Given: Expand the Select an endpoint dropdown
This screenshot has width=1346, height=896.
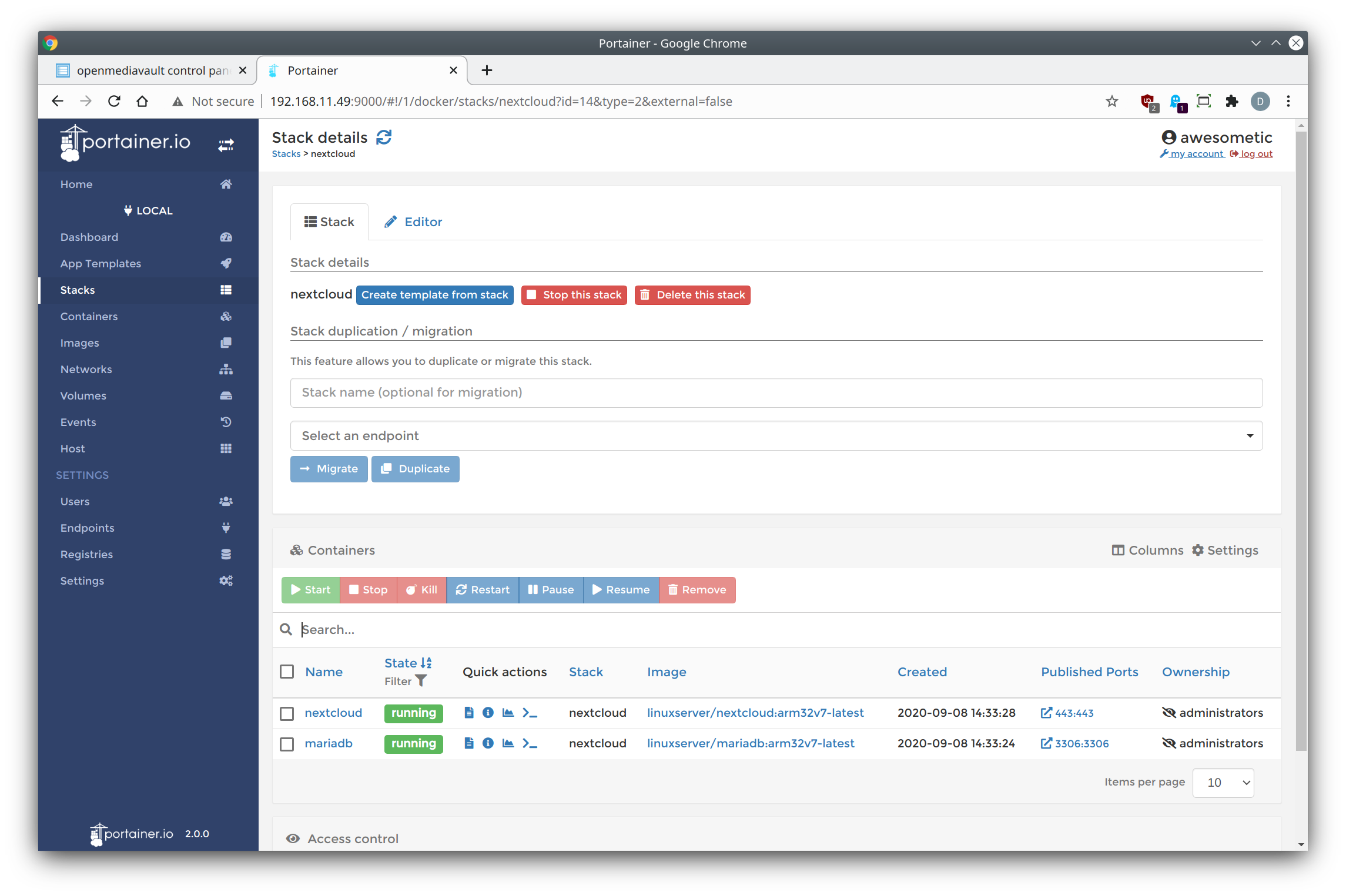Looking at the screenshot, I should [x=776, y=435].
